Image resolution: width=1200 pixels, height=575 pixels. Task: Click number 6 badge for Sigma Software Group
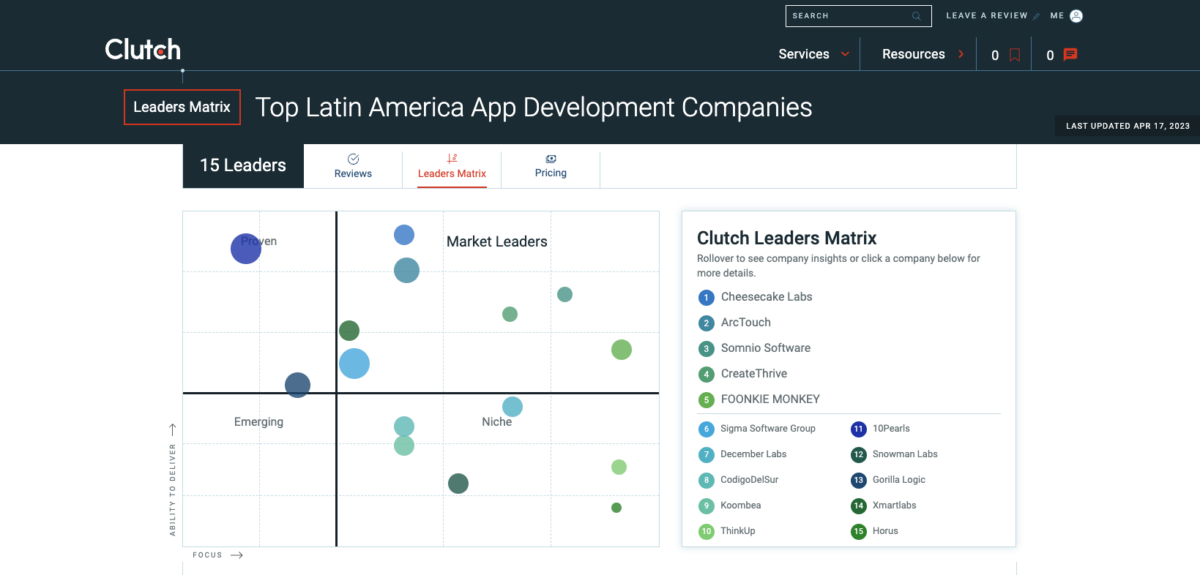click(x=706, y=429)
